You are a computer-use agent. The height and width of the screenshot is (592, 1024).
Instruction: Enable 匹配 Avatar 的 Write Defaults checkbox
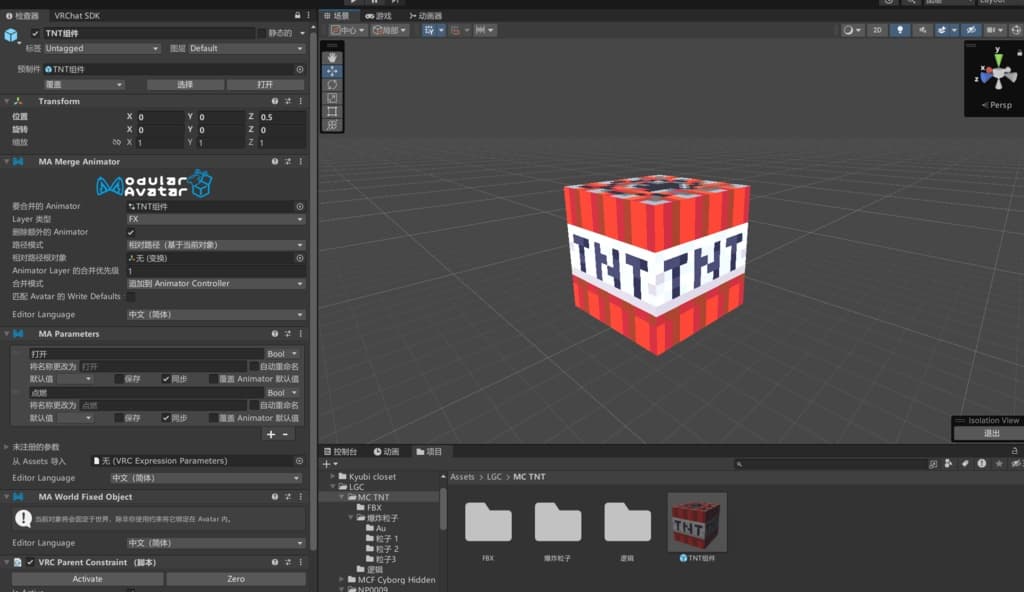131,296
